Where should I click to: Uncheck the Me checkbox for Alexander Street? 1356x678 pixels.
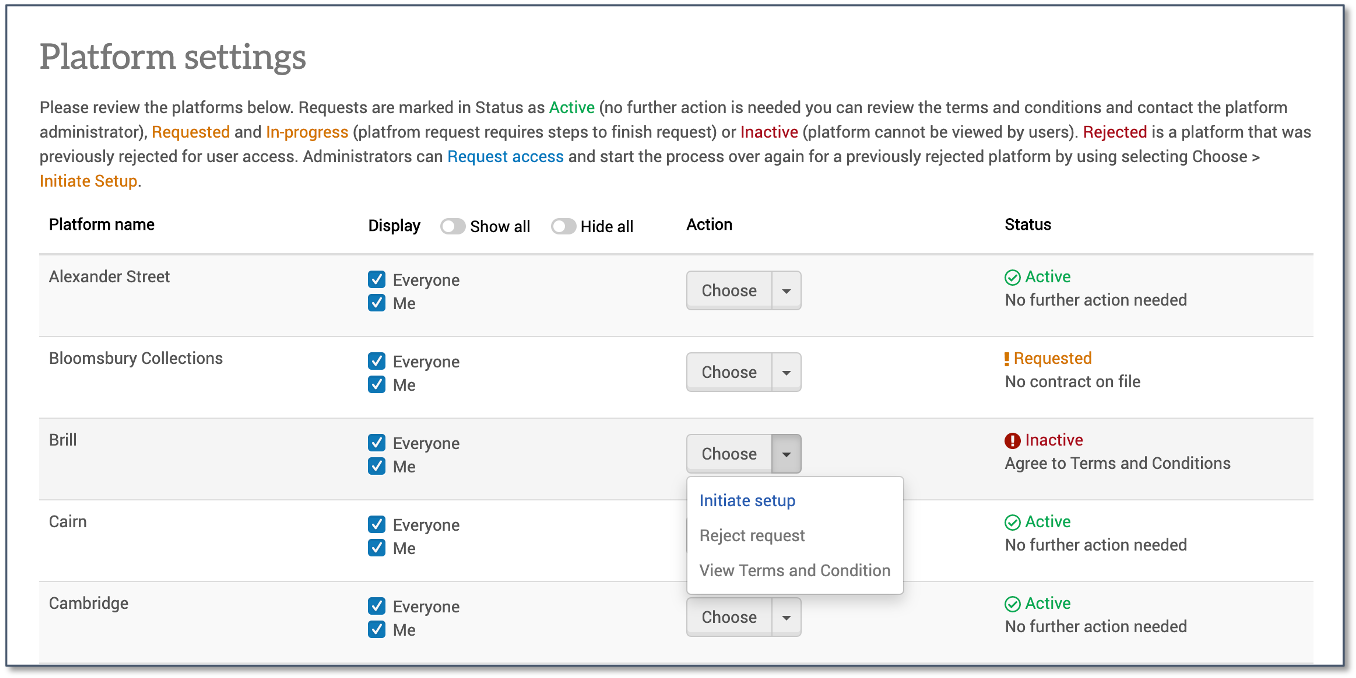click(x=378, y=303)
